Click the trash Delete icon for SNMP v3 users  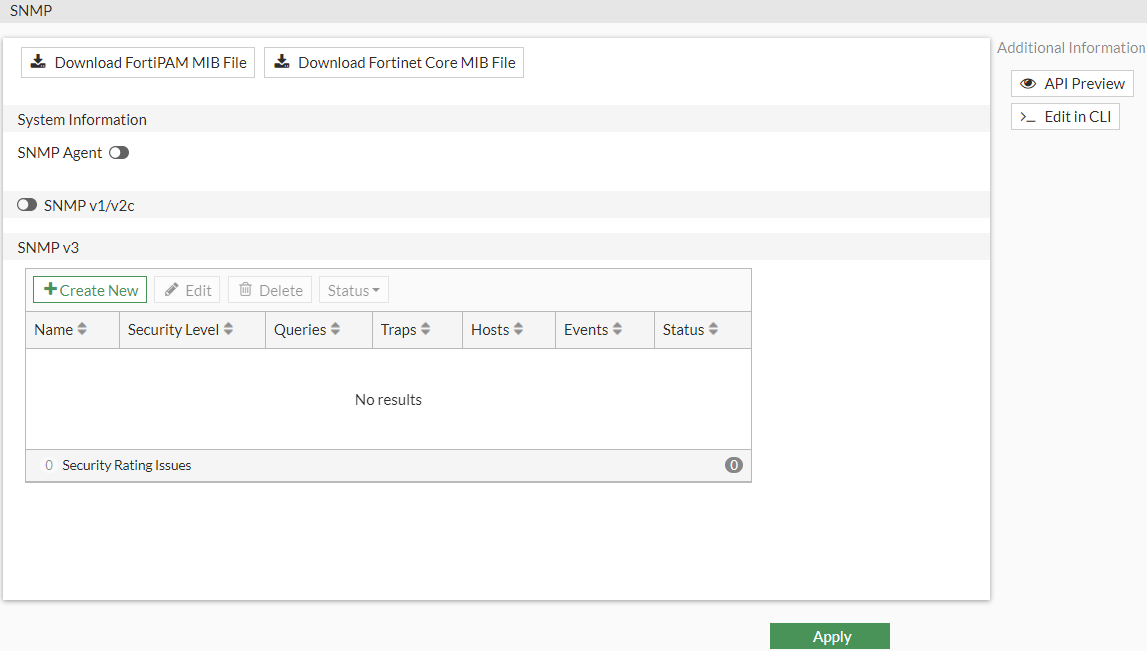click(x=249, y=290)
